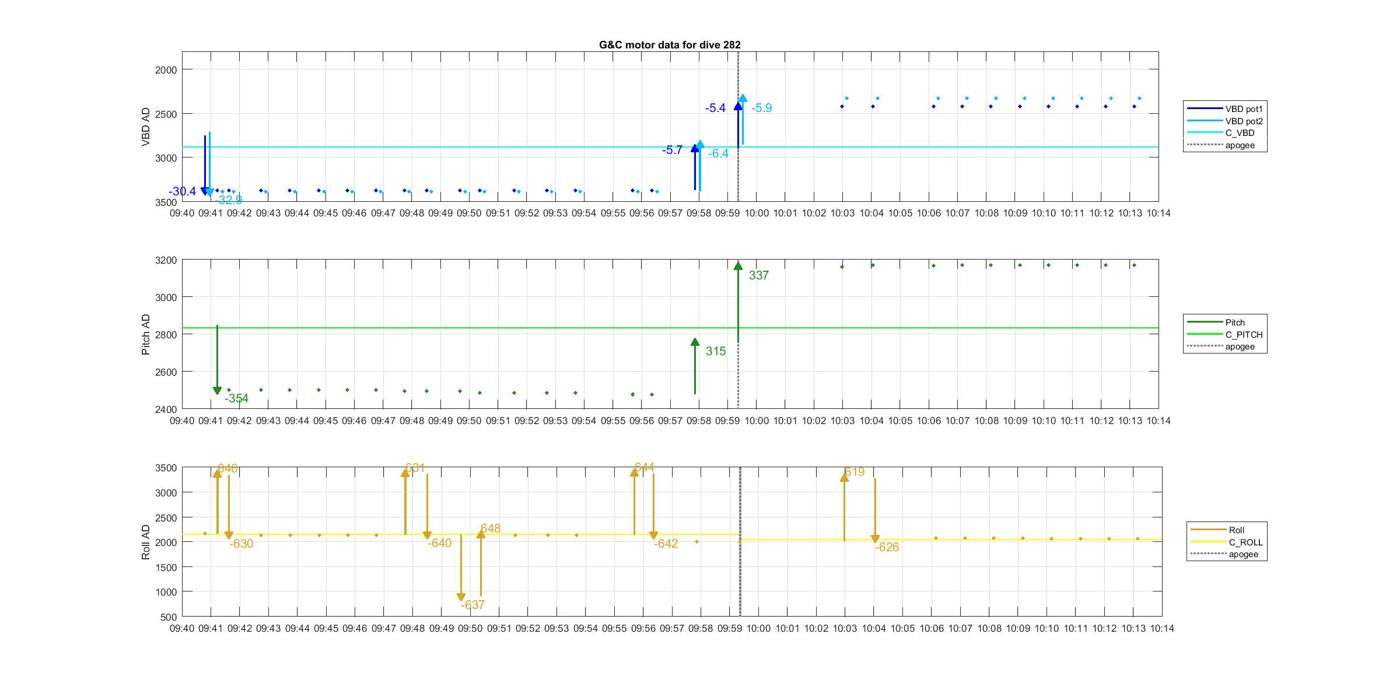Screen dimensions: 1400x693
Task: Select the '-640' roll annotation
Action: point(440,544)
